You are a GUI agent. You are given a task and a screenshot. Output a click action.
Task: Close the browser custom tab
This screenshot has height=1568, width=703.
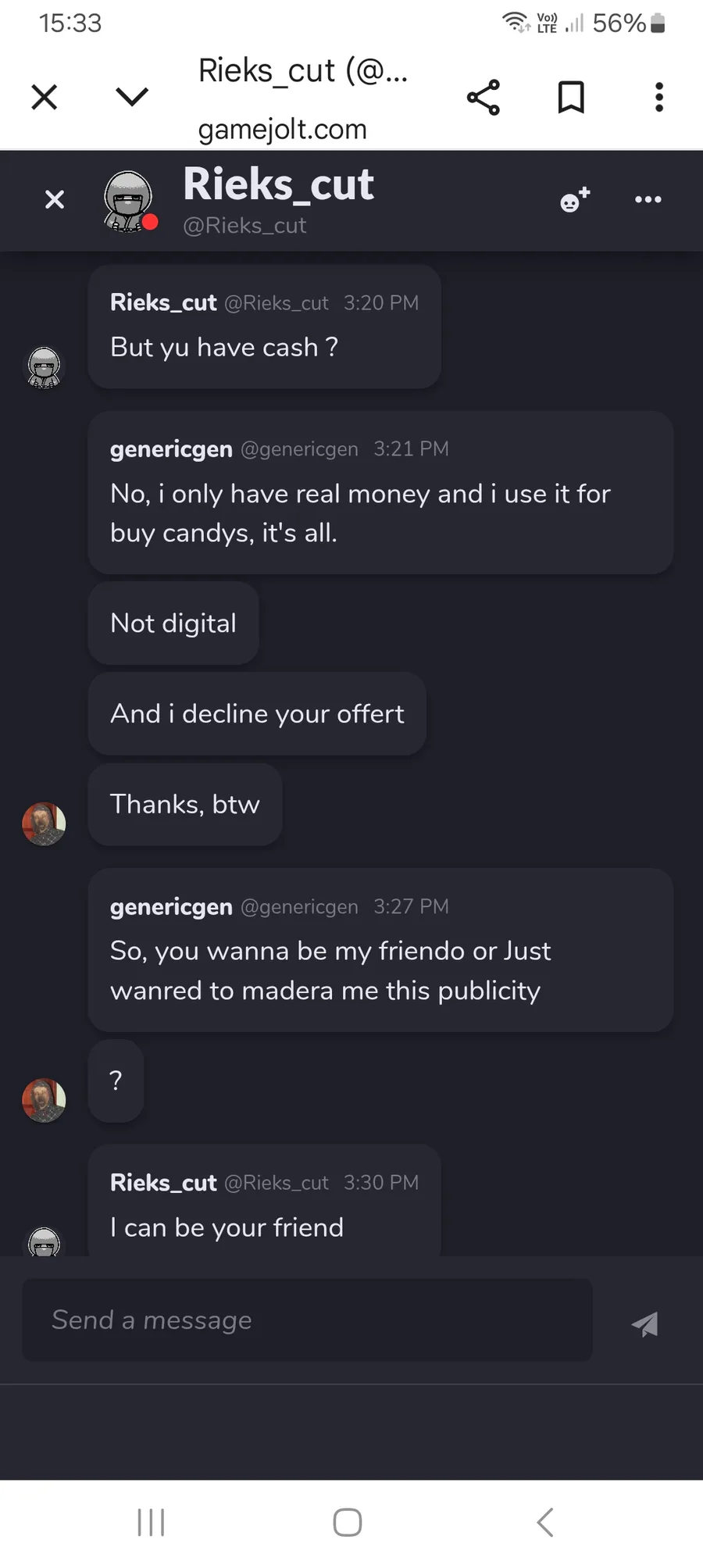(x=45, y=98)
